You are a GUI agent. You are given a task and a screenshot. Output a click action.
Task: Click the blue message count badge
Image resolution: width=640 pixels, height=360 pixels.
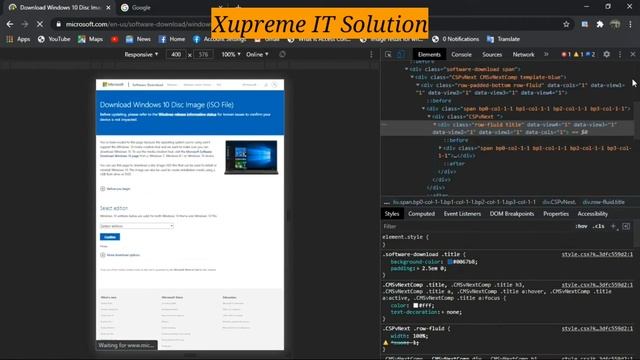coord(590,54)
